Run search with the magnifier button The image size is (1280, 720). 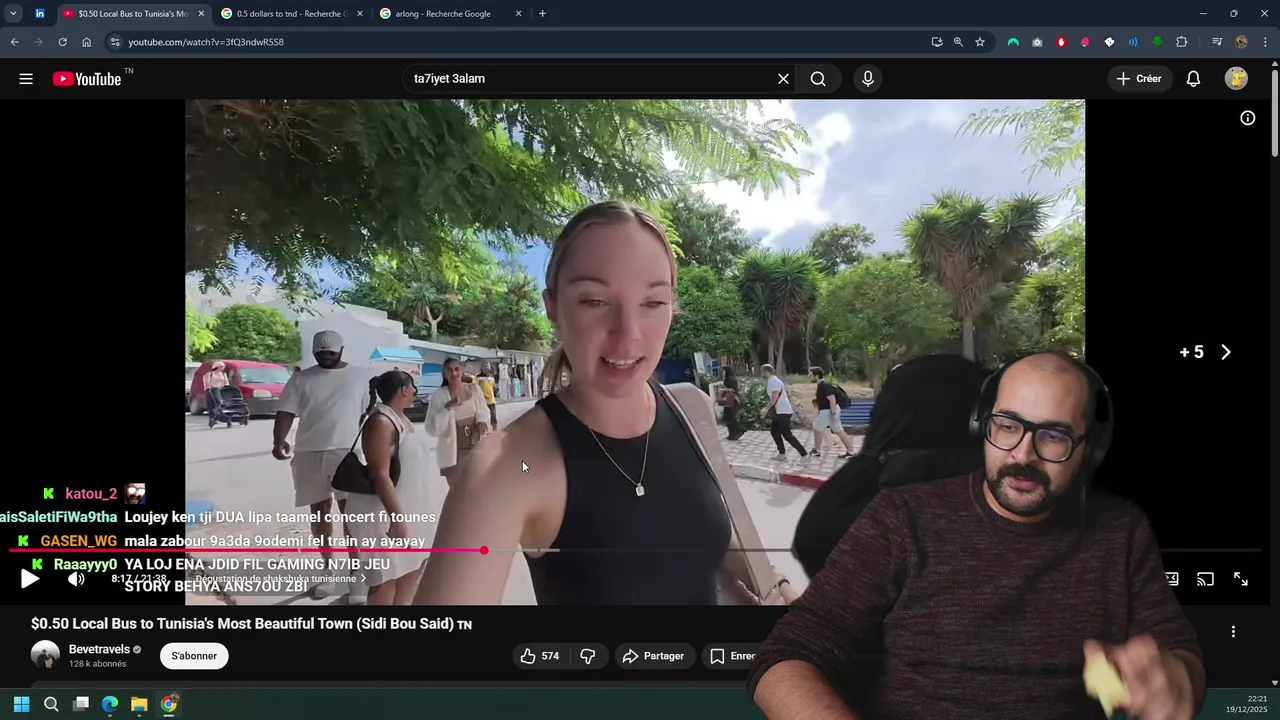click(818, 79)
